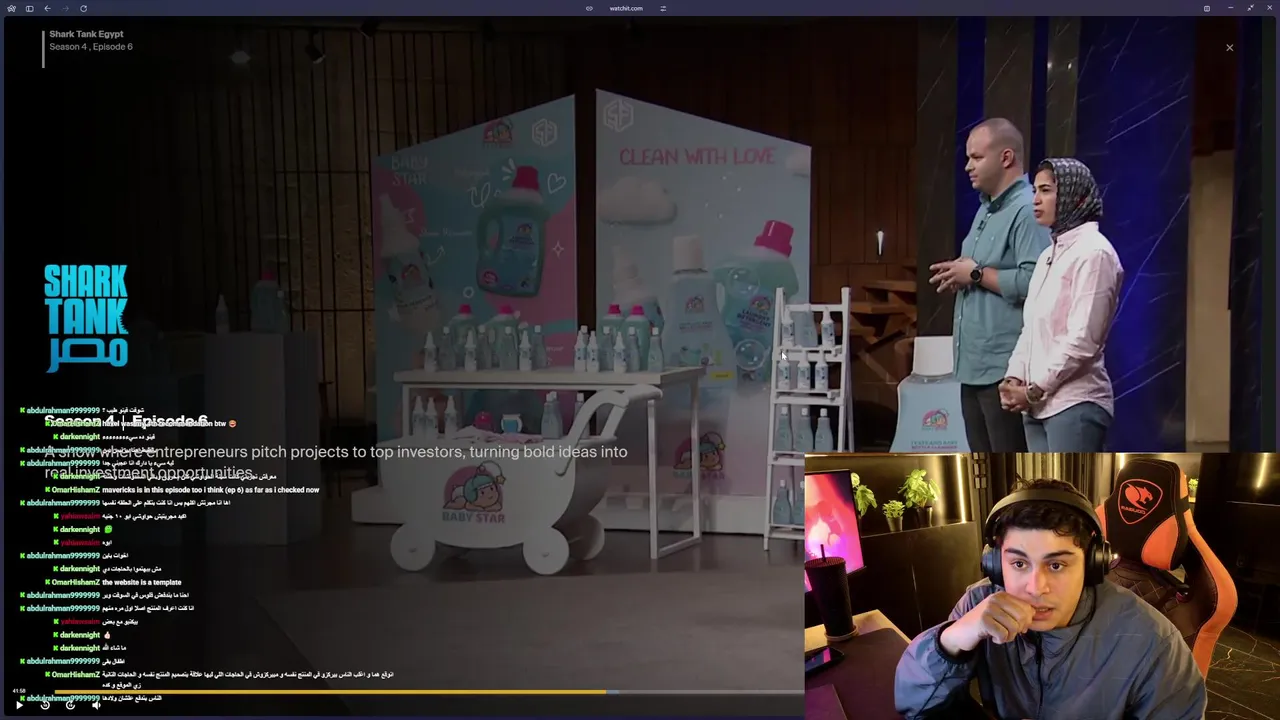This screenshot has width=1280, height=720.
Task: Open the browser home icon
Action: point(11,8)
